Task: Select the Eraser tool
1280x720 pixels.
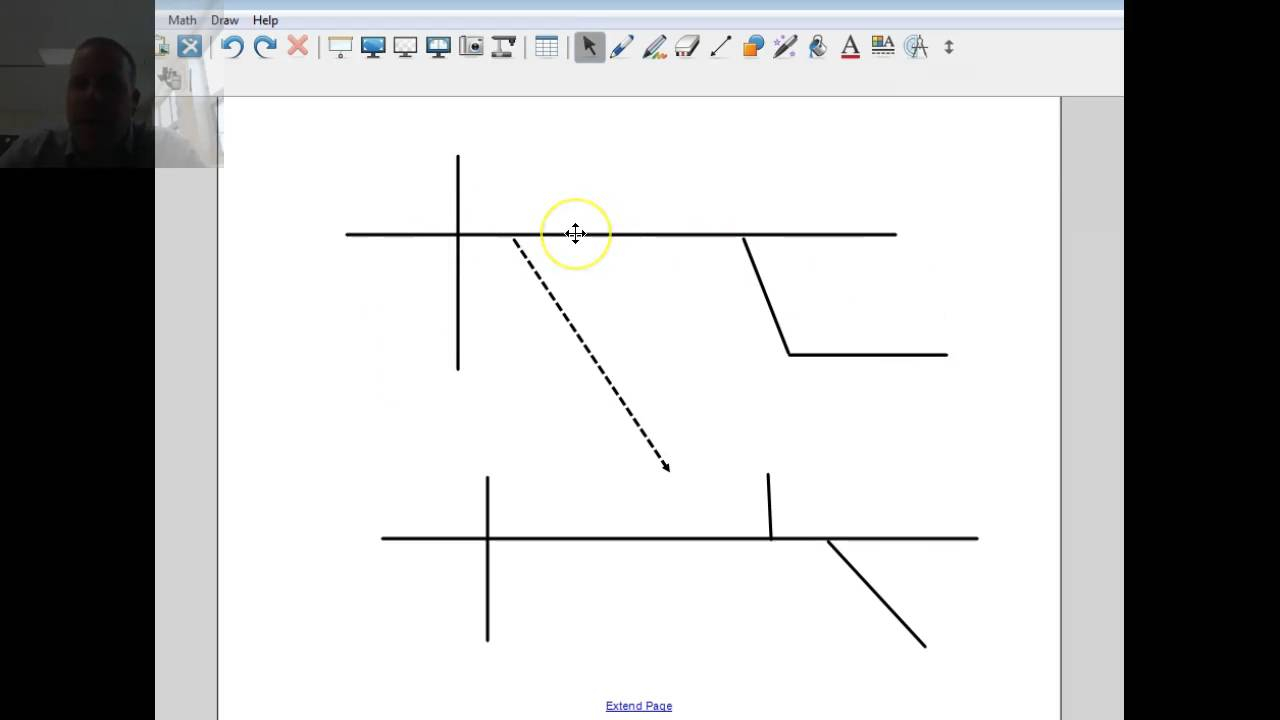Action: tap(687, 46)
